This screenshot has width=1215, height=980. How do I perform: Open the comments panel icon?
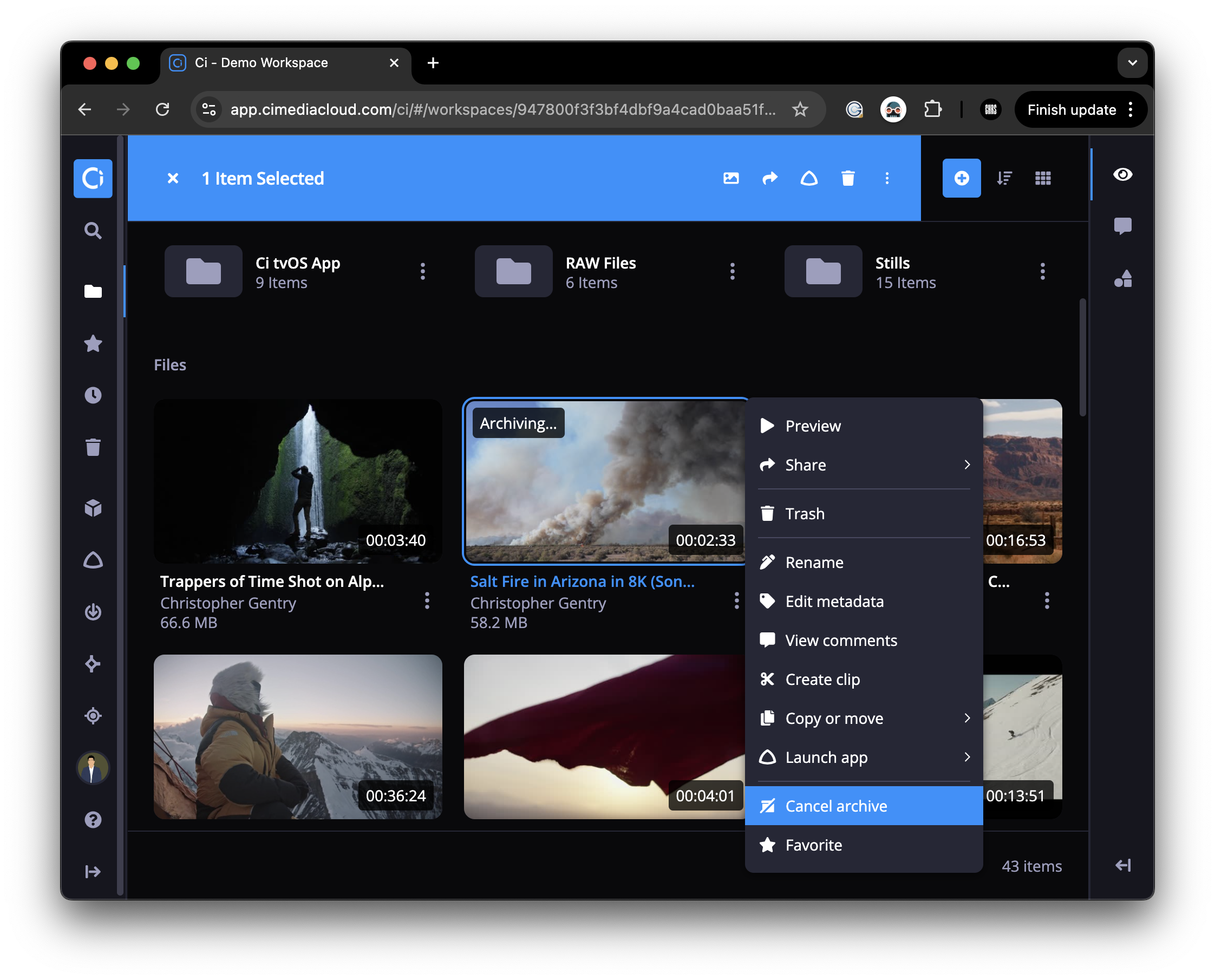1122,226
